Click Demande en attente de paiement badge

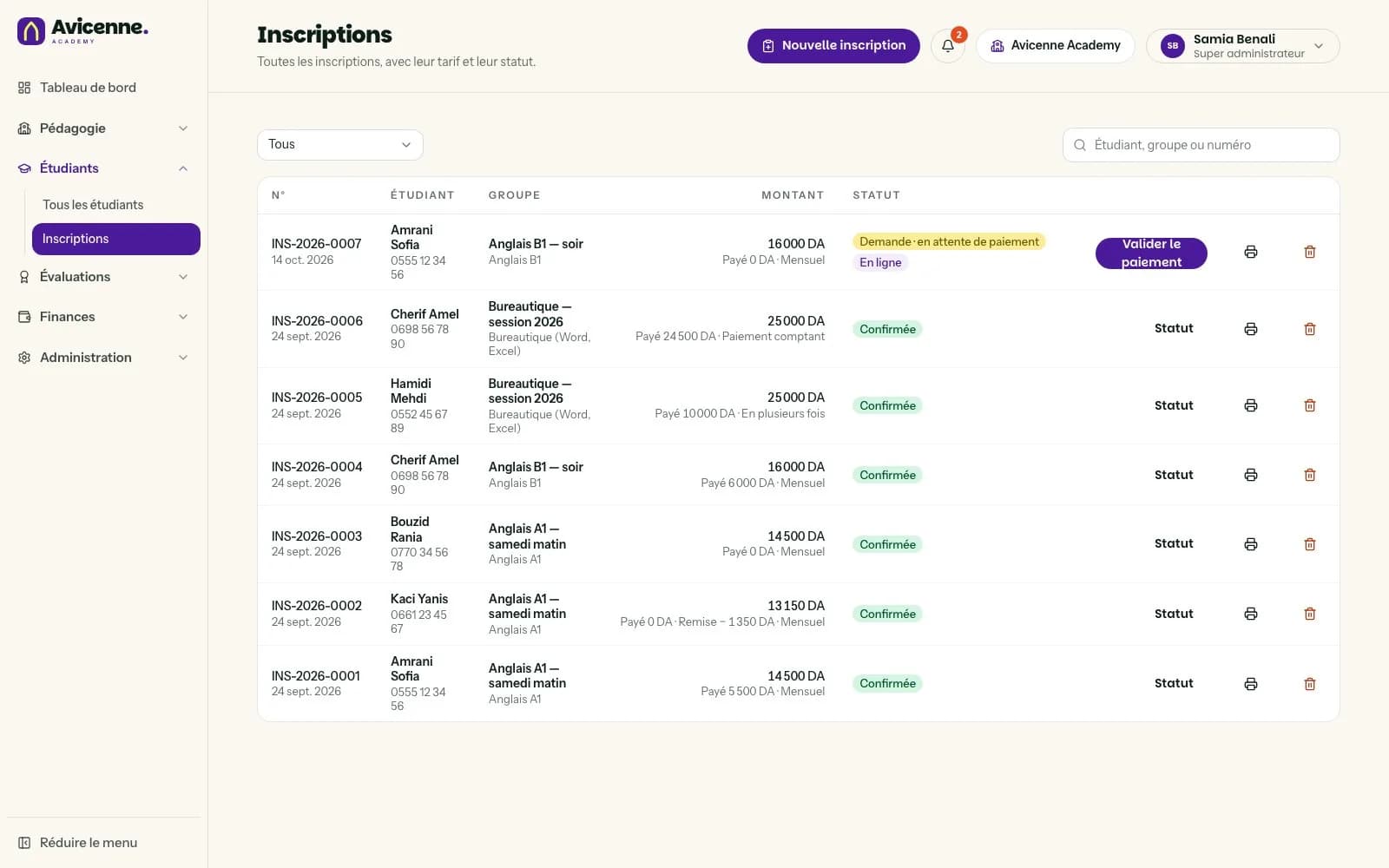tap(949, 241)
